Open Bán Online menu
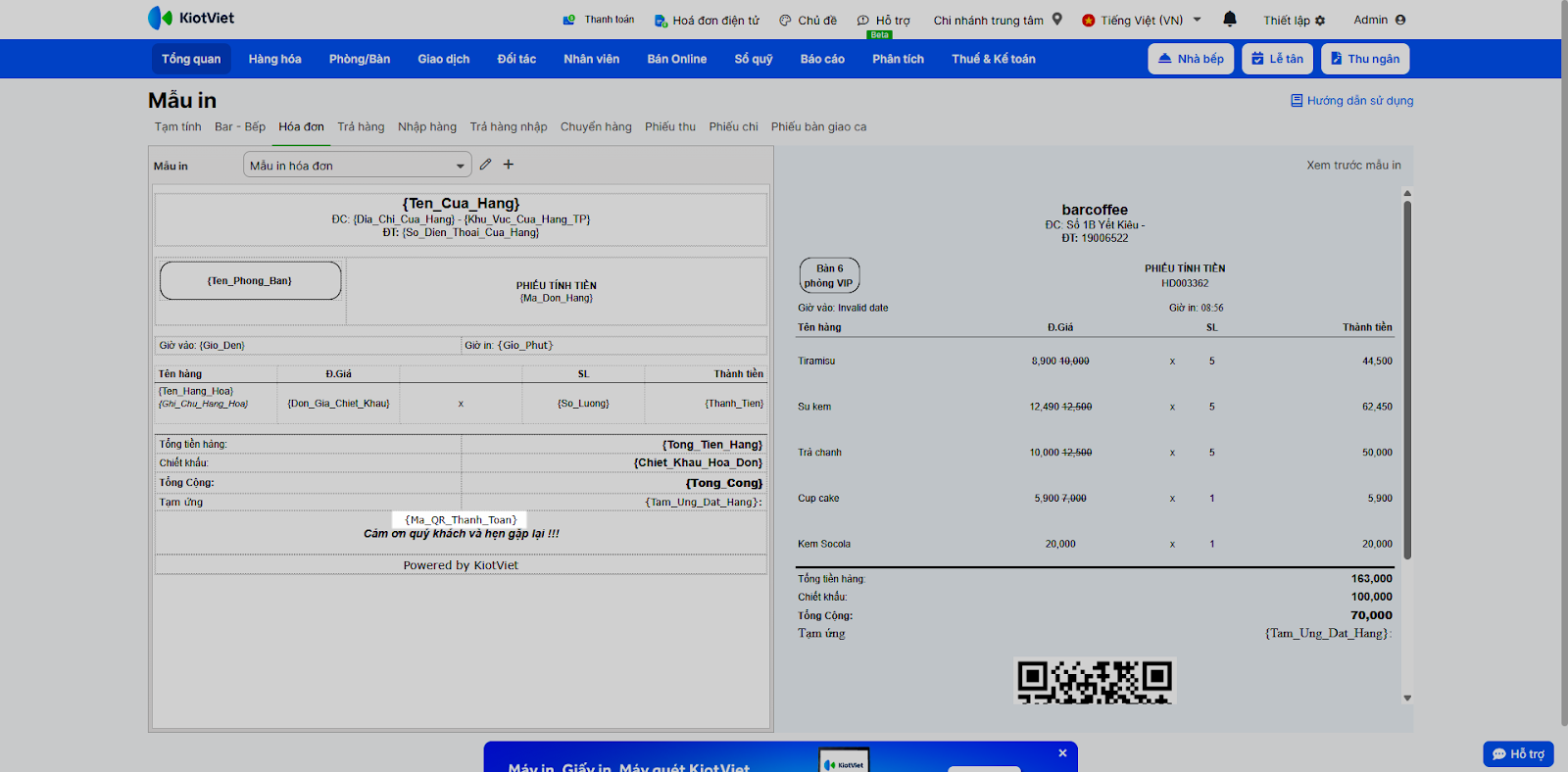 point(677,59)
